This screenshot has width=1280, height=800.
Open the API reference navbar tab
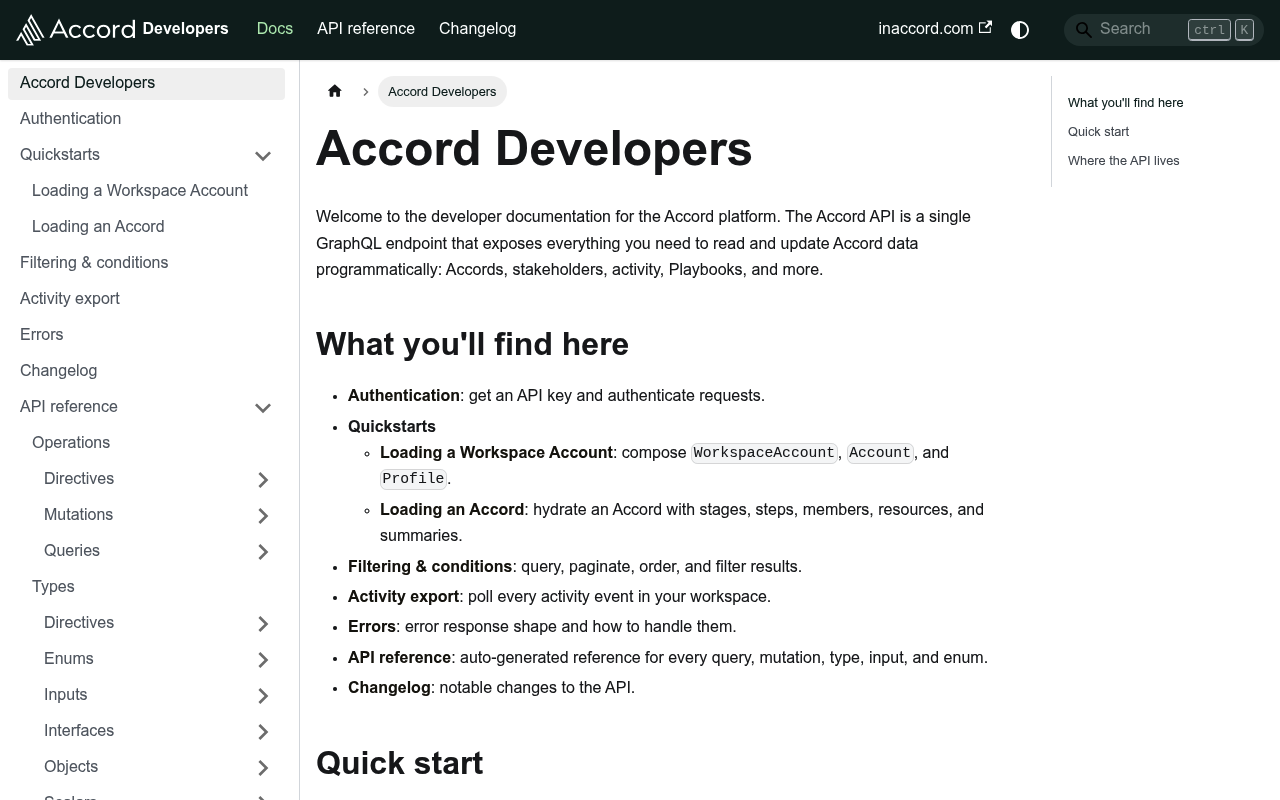(x=366, y=29)
